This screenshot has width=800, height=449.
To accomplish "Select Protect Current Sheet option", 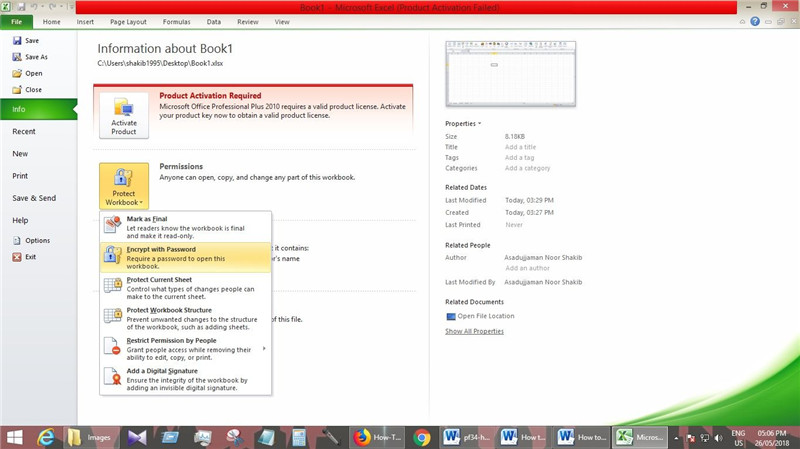I will tap(185, 288).
